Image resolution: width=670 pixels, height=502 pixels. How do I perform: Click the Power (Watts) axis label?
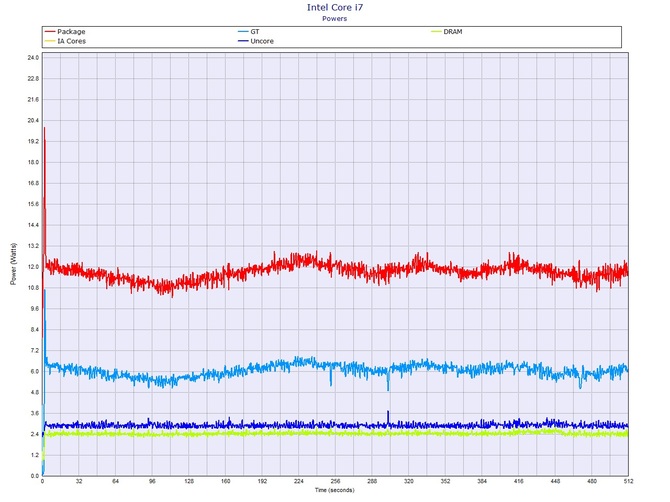pos(13,264)
